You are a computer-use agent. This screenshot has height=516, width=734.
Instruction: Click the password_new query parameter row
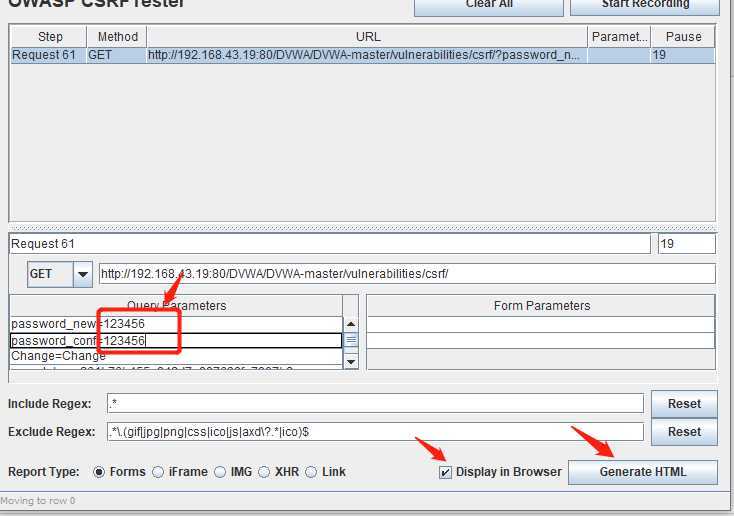176,324
